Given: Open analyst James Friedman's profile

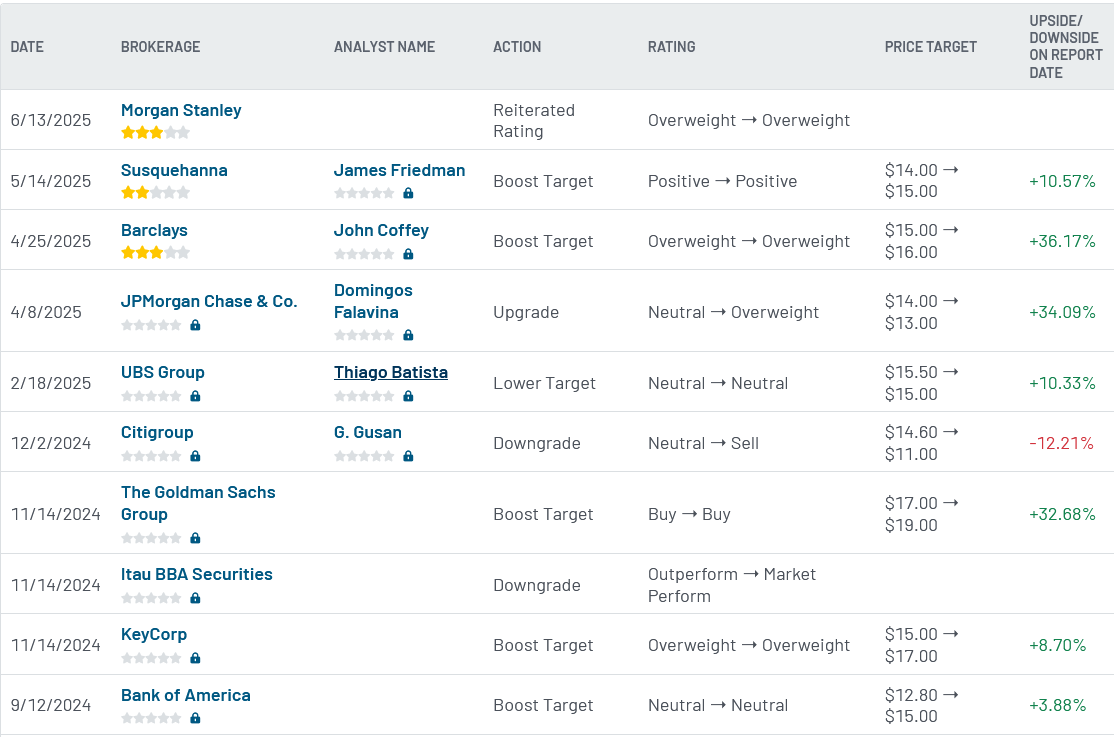Looking at the screenshot, I should [x=399, y=171].
